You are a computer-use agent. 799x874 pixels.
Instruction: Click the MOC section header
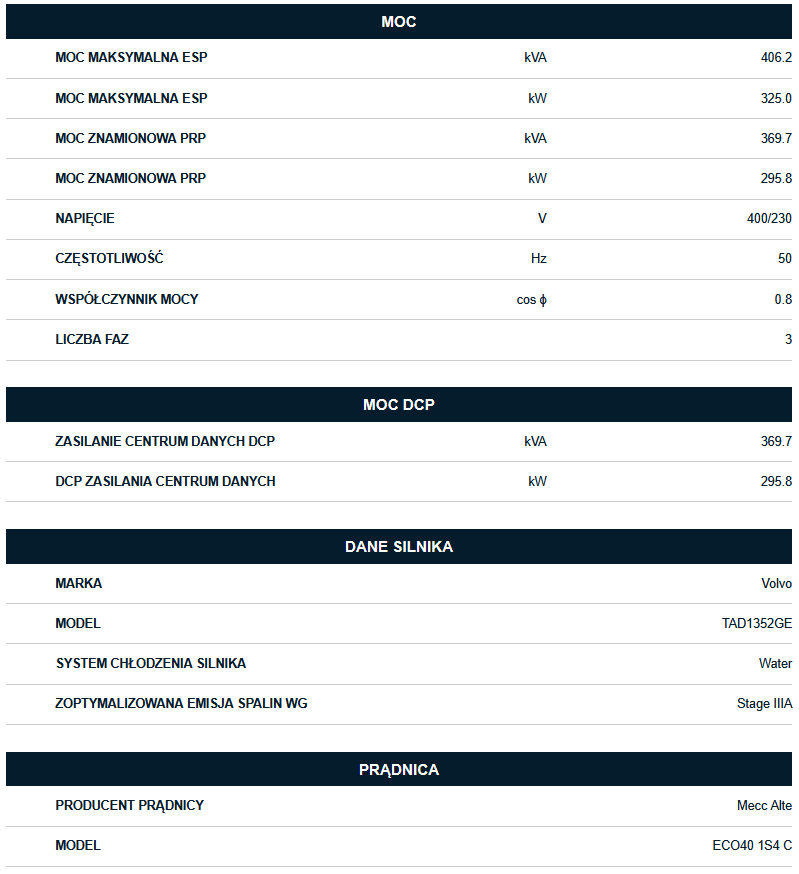point(399,22)
